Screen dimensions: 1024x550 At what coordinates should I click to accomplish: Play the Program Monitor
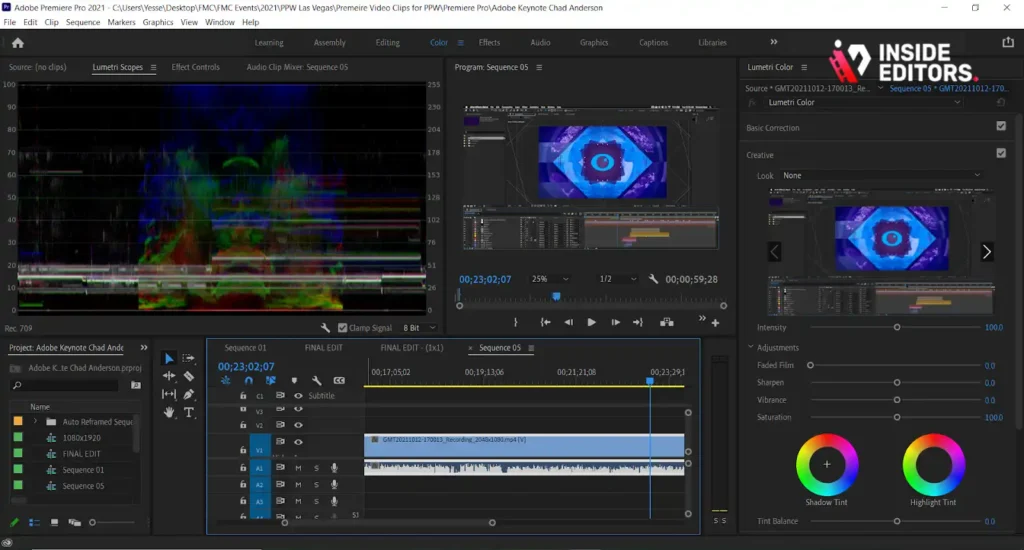[x=591, y=322]
